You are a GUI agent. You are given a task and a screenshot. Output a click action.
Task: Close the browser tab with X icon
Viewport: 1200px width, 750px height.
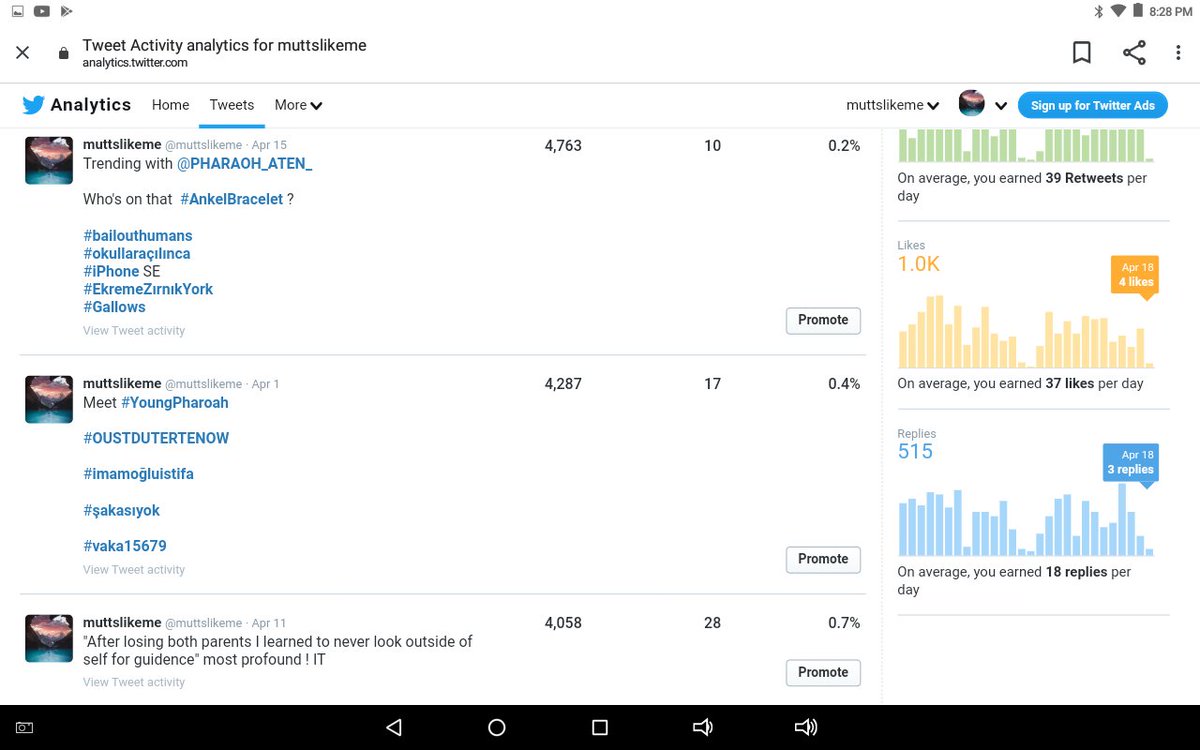[x=23, y=53]
